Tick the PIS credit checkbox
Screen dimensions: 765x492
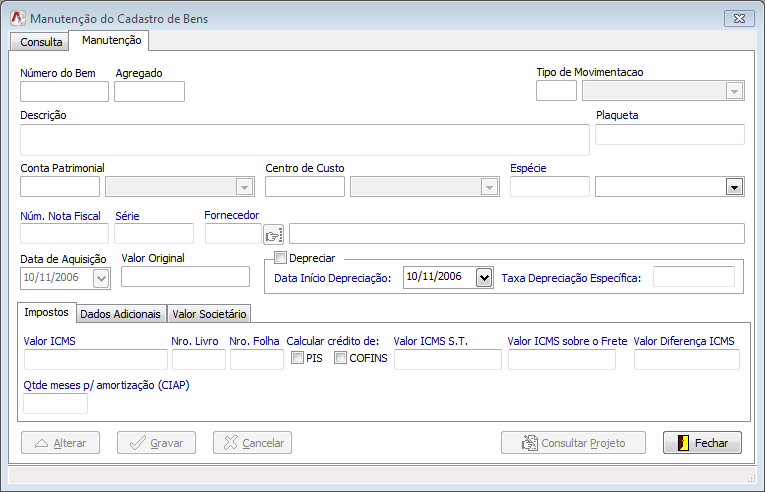tap(297, 358)
